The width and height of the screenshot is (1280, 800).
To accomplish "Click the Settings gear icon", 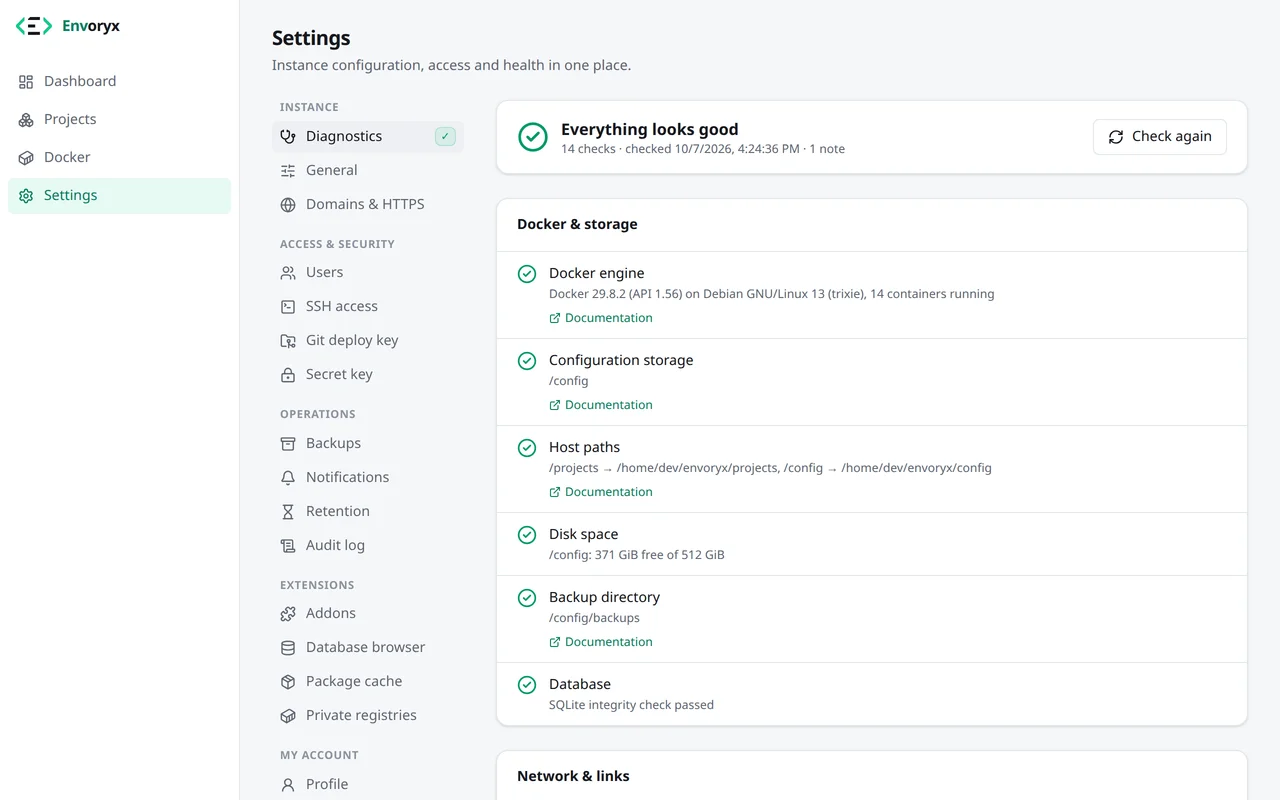I will tap(26, 195).
